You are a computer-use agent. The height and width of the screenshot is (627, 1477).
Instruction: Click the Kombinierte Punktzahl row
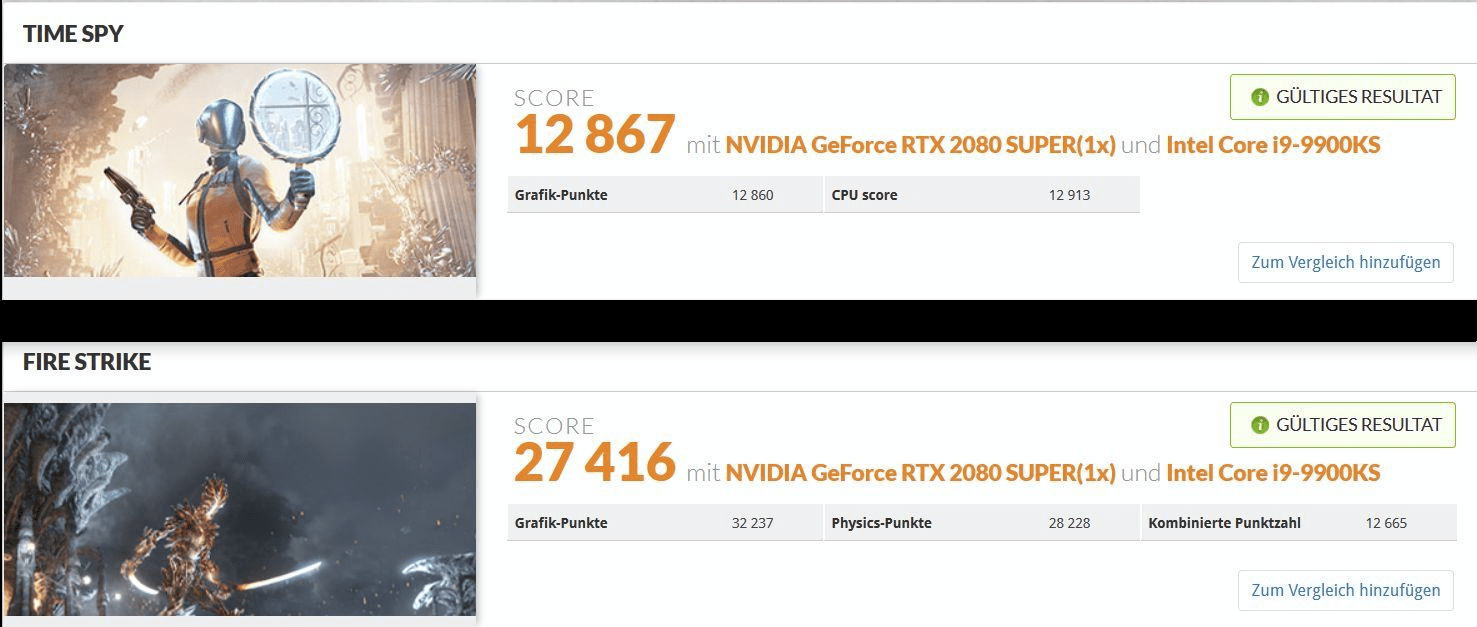pos(1298,523)
